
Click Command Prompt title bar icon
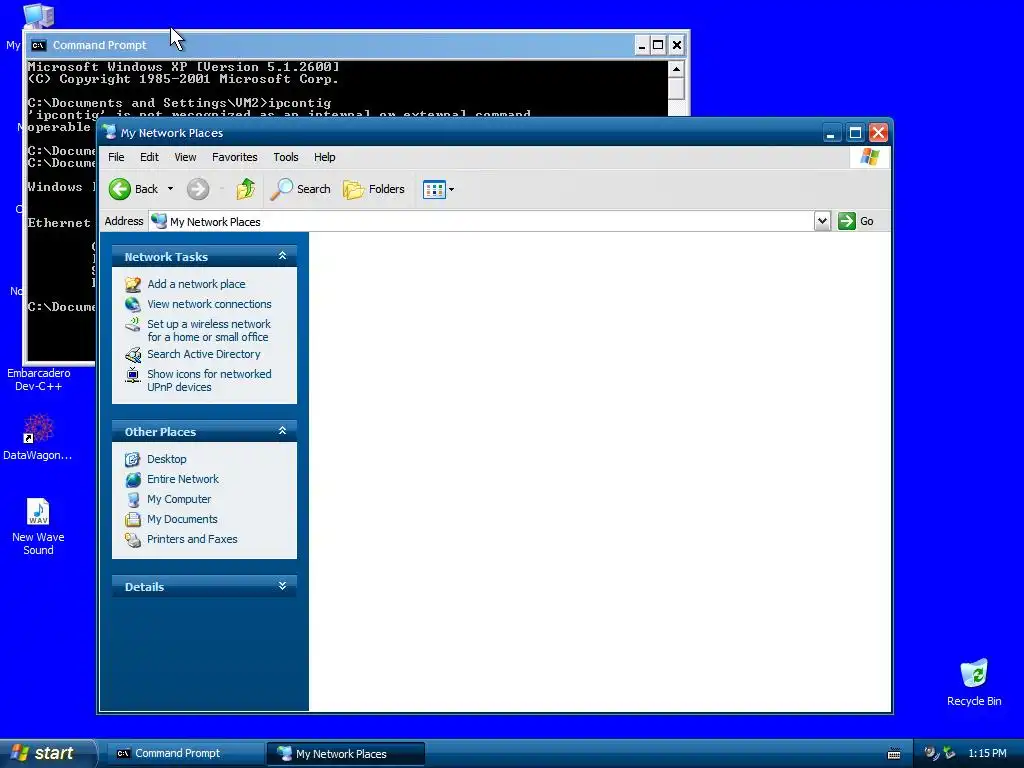[x=39, y=45]
